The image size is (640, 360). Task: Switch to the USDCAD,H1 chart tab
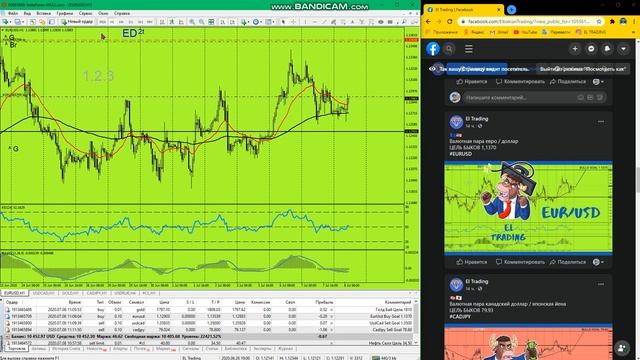43,293
